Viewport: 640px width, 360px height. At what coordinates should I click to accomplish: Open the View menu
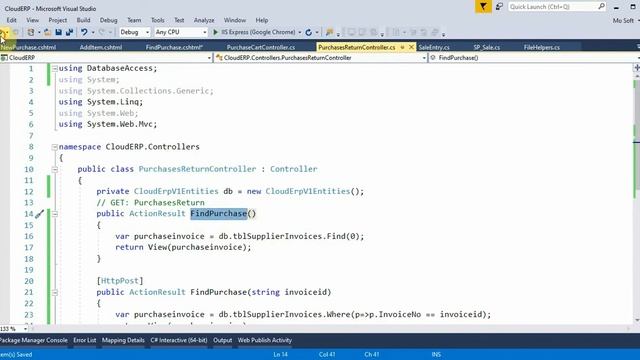pos(33,20)
